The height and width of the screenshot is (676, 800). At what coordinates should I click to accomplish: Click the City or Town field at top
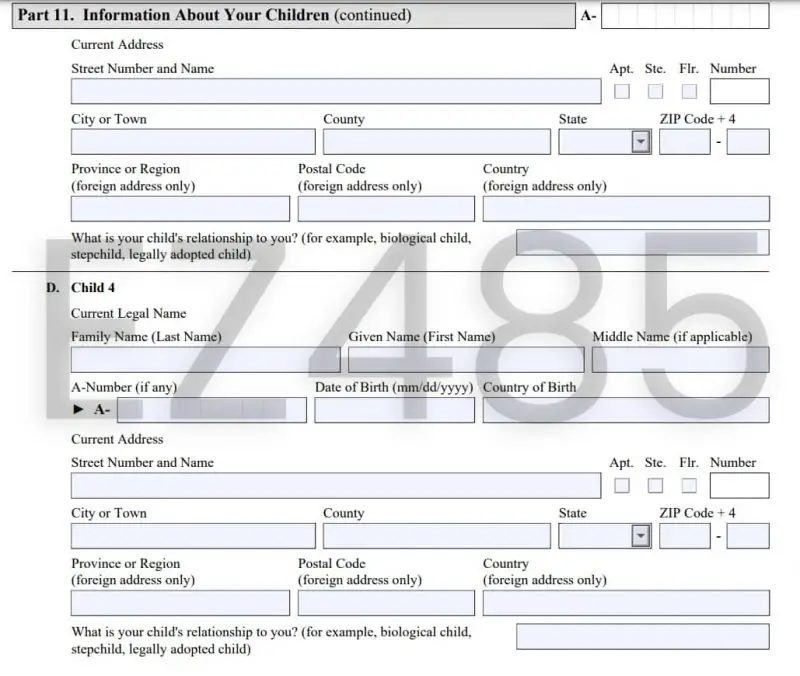(x=192, y=141)
